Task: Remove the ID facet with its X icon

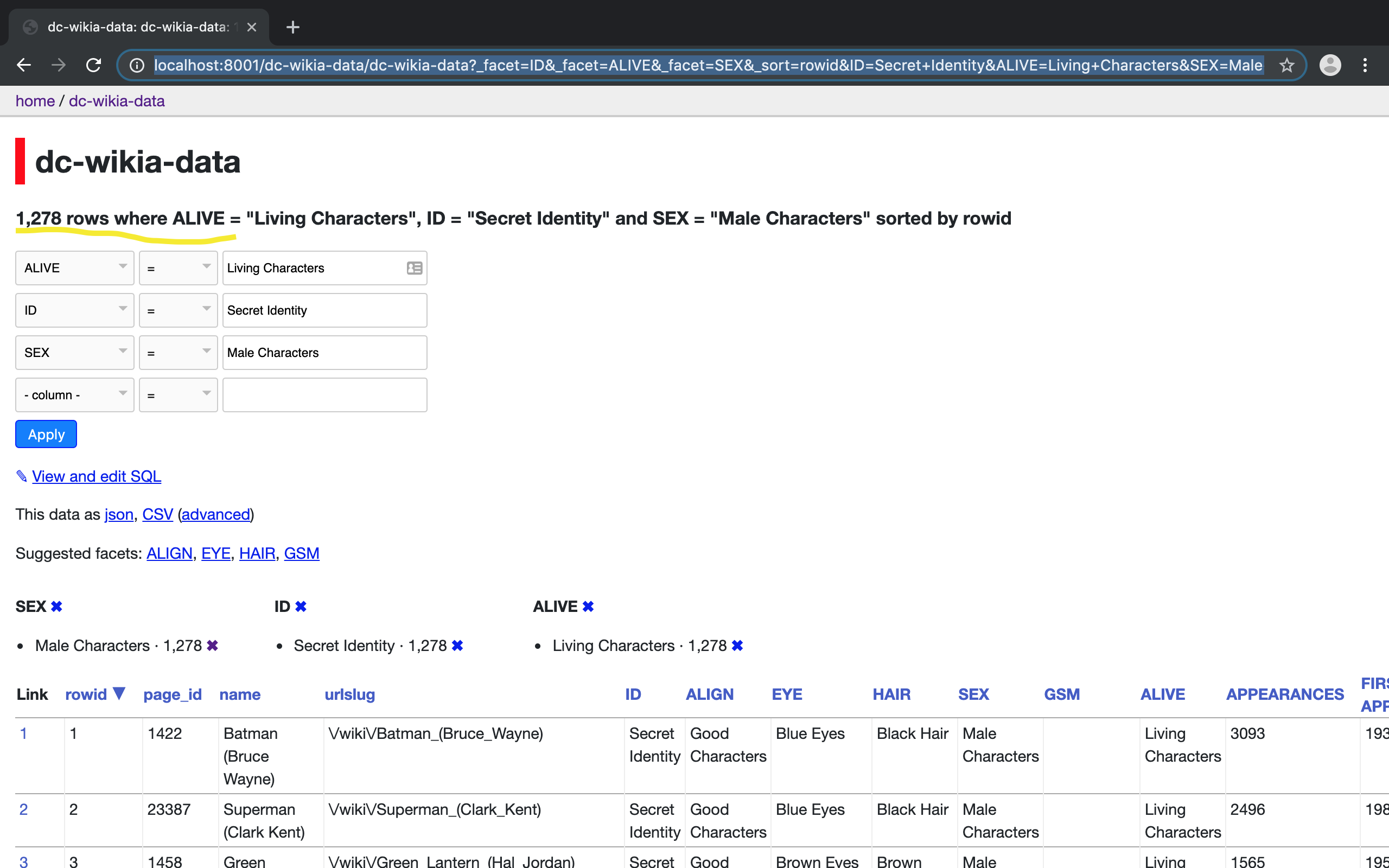Action: (x=301, y=606)
